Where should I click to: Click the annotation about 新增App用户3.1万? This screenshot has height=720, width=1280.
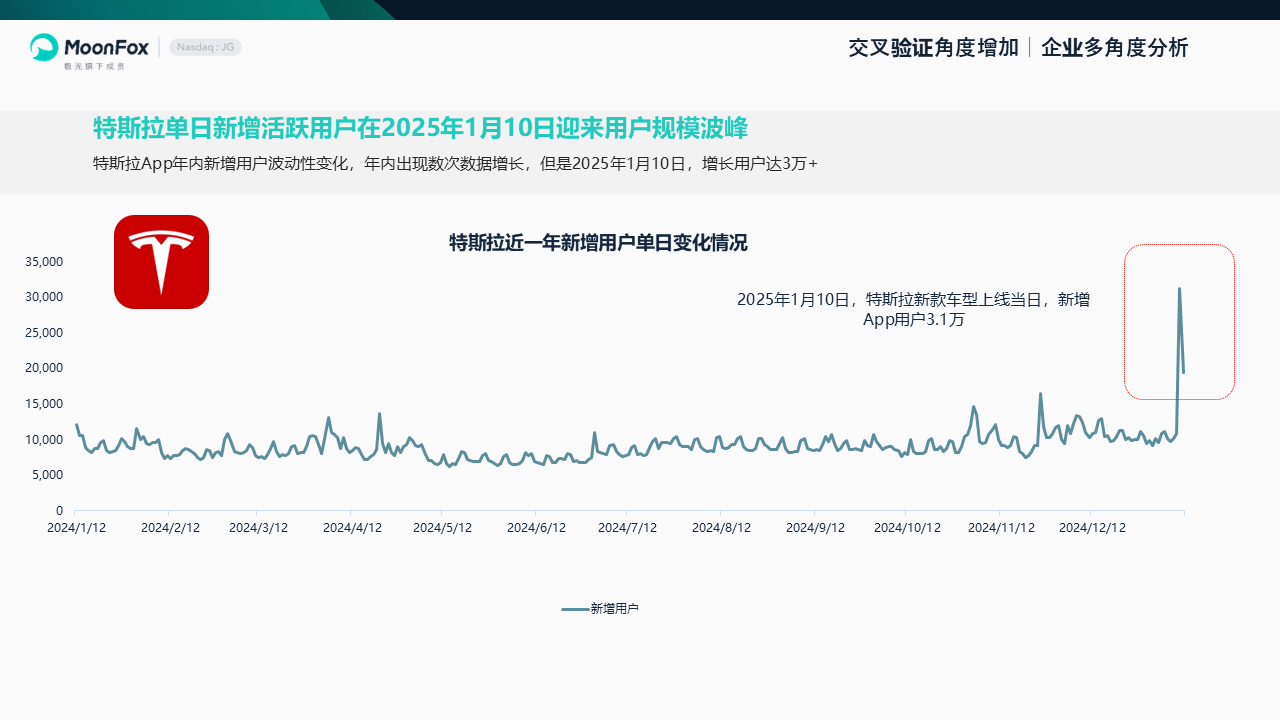tap(913, 309)
